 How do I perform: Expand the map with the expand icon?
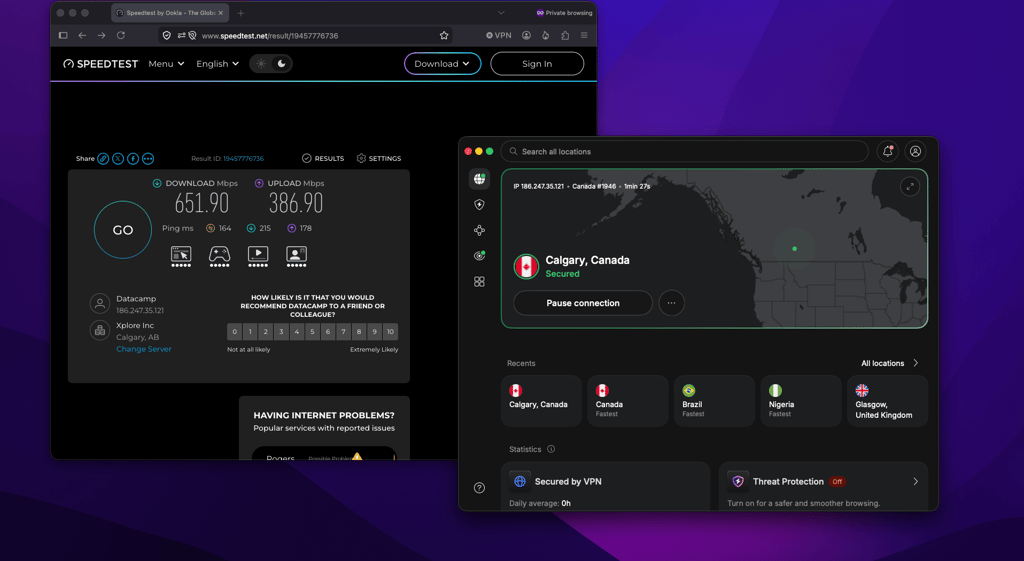point(910,187)
